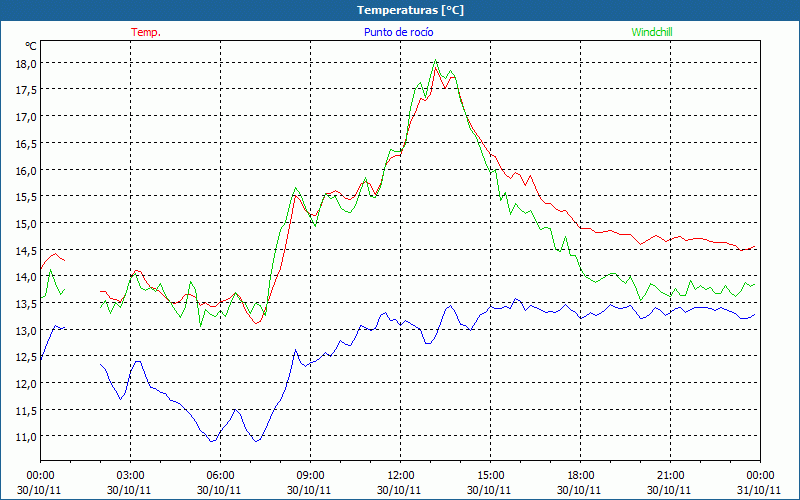This screenshot has width=800, height=500.
Task: Click the 12,0 y-axis value
Action: tap(26, 384)
